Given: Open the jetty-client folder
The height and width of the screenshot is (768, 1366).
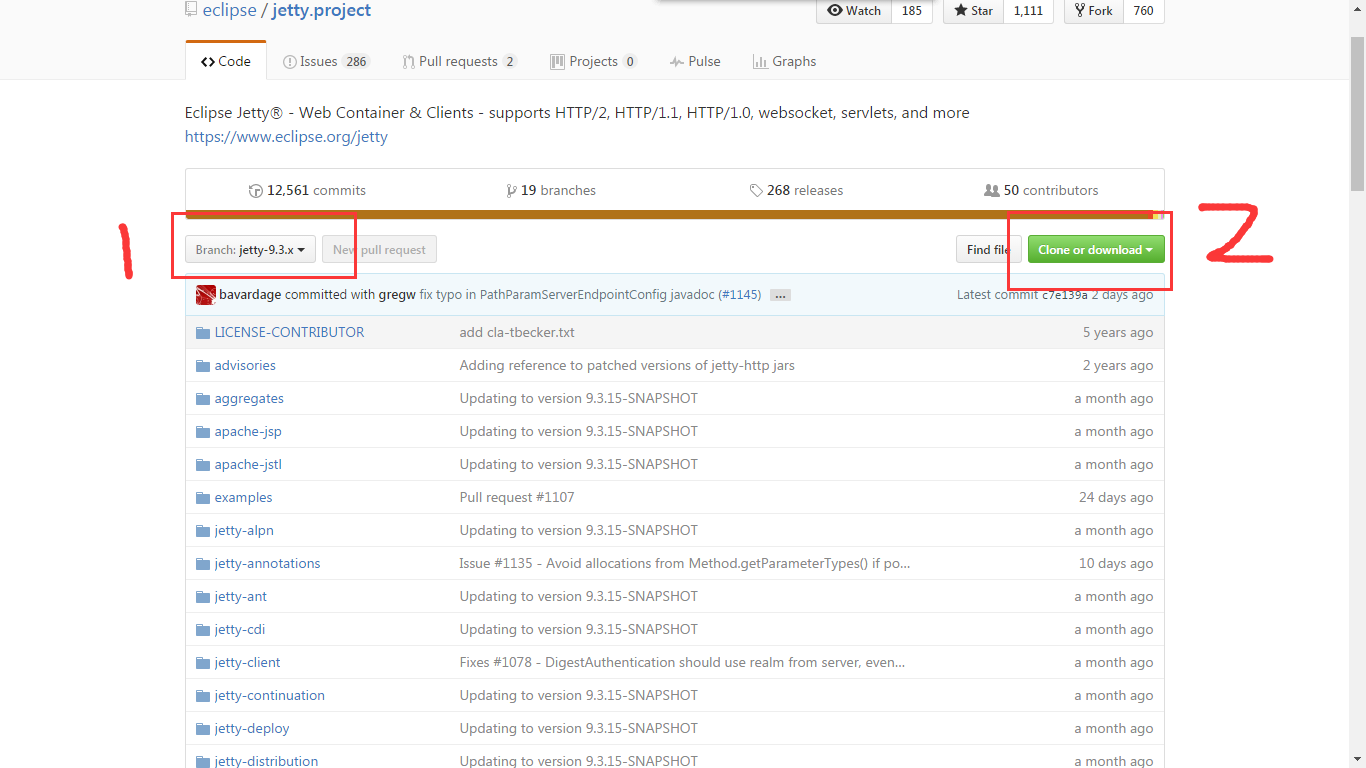Looking at the screenshot, I should pos(247,662).
